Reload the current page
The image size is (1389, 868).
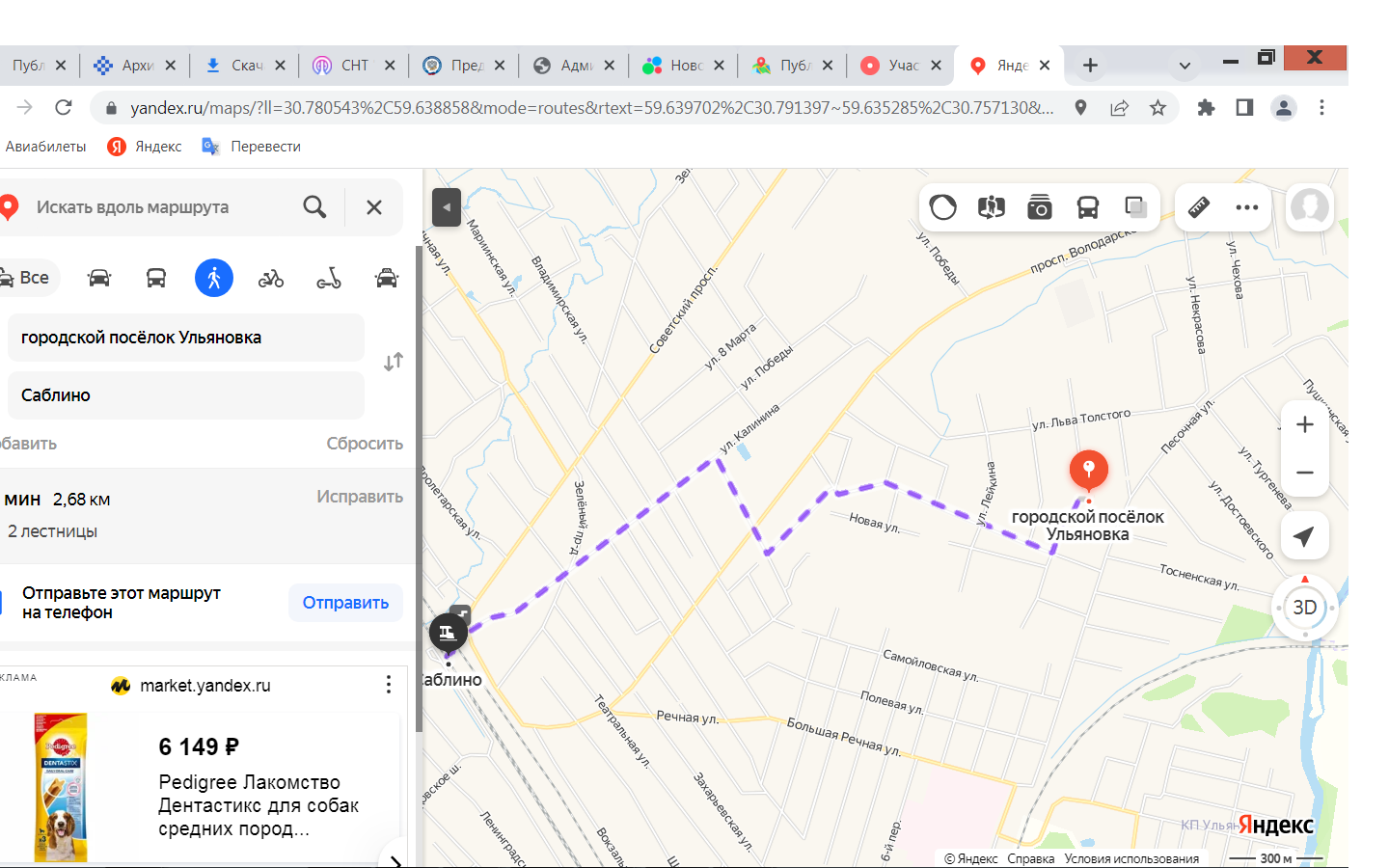(64, 107)
